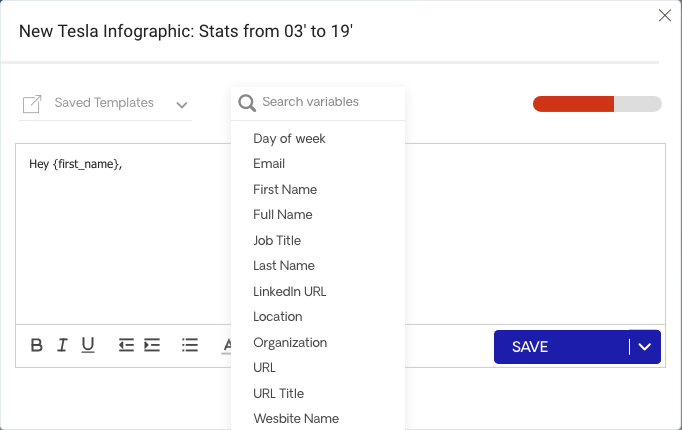Toggle bold formatting in editor toolbar
Image resolution: width=682 pixels, height=430 pixels.
coord(37,345)
